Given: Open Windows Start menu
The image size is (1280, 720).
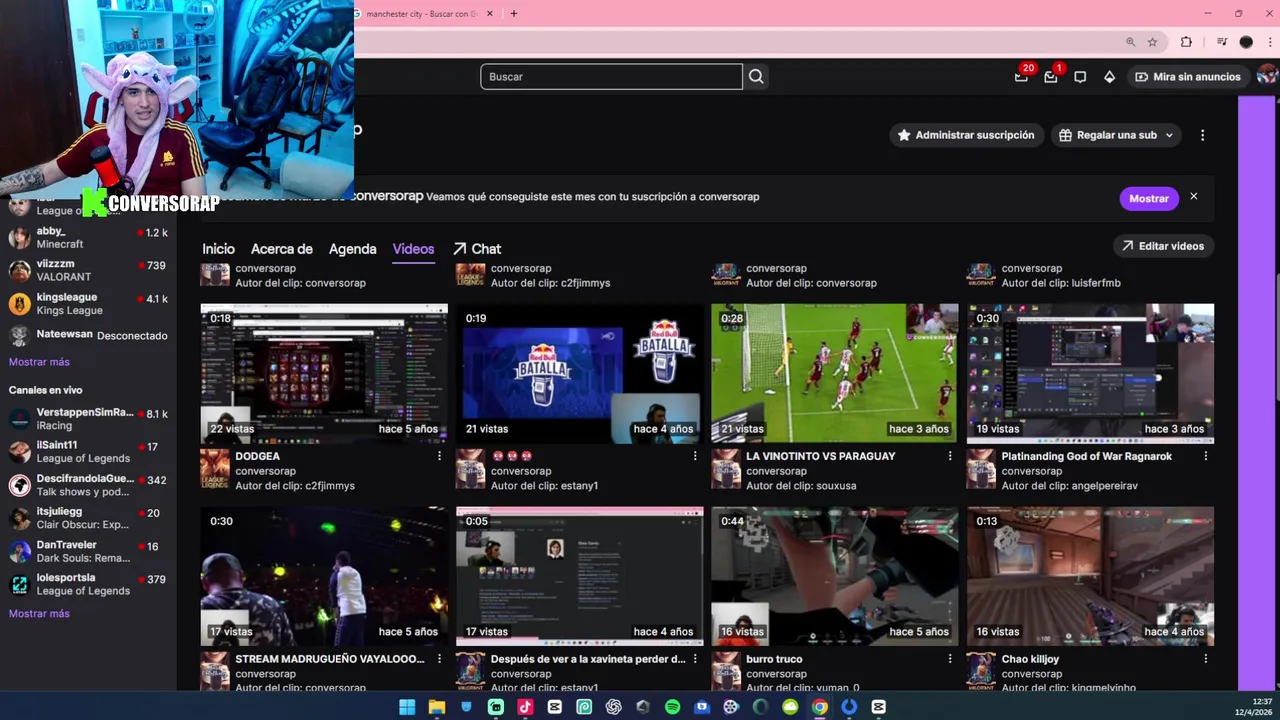Looking at the screenshot, I should pos(407,707).
